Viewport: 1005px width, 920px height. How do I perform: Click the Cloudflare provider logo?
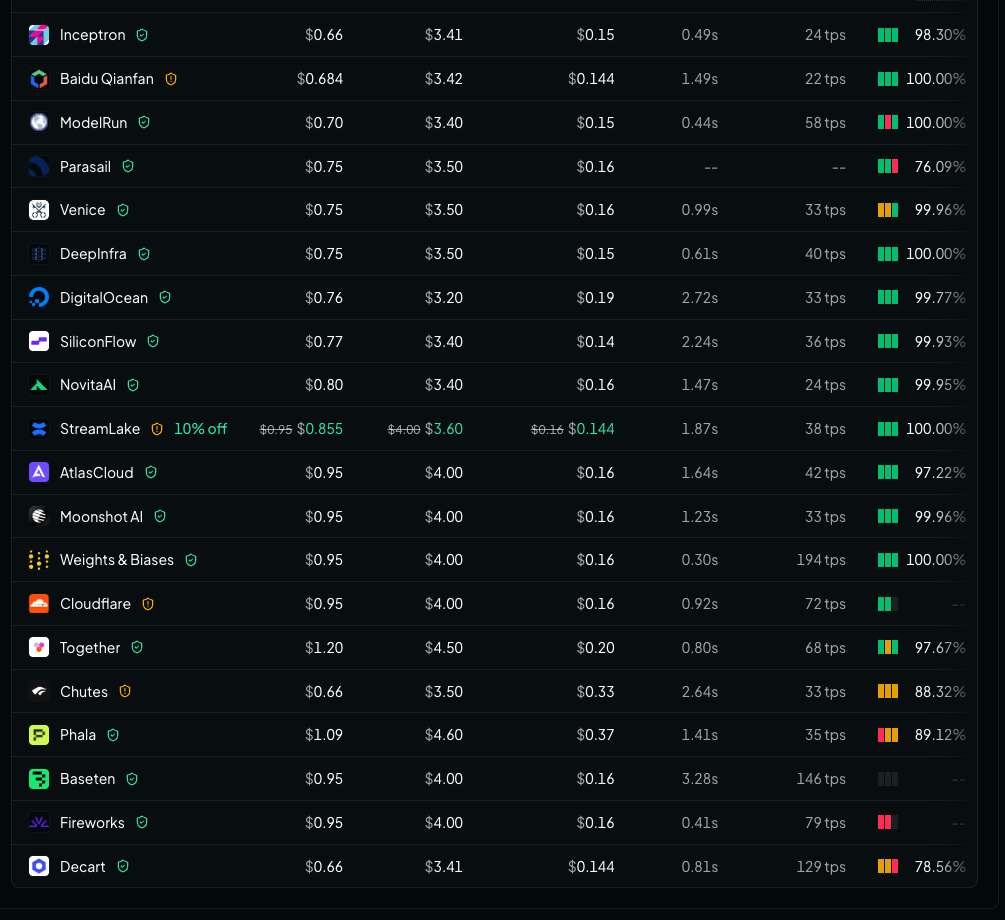[38, 604]
